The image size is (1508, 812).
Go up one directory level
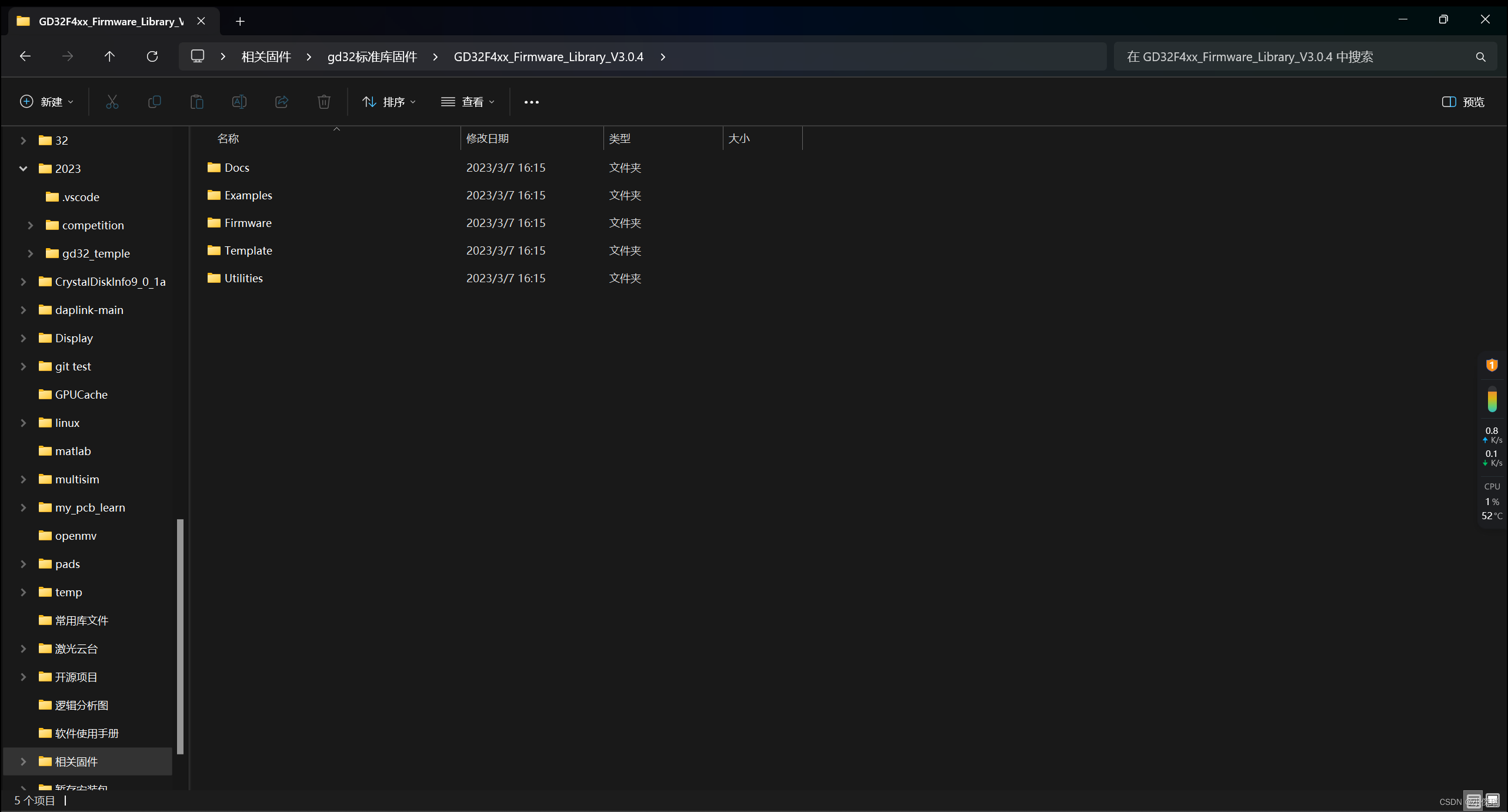pos(109,56)
